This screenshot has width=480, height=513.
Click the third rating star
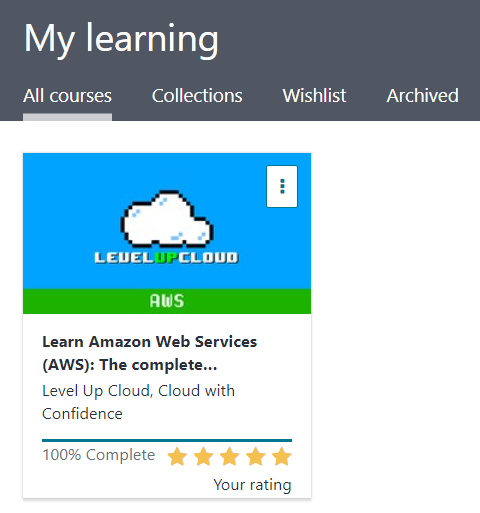pyautogui.click(x=229, y=456)
